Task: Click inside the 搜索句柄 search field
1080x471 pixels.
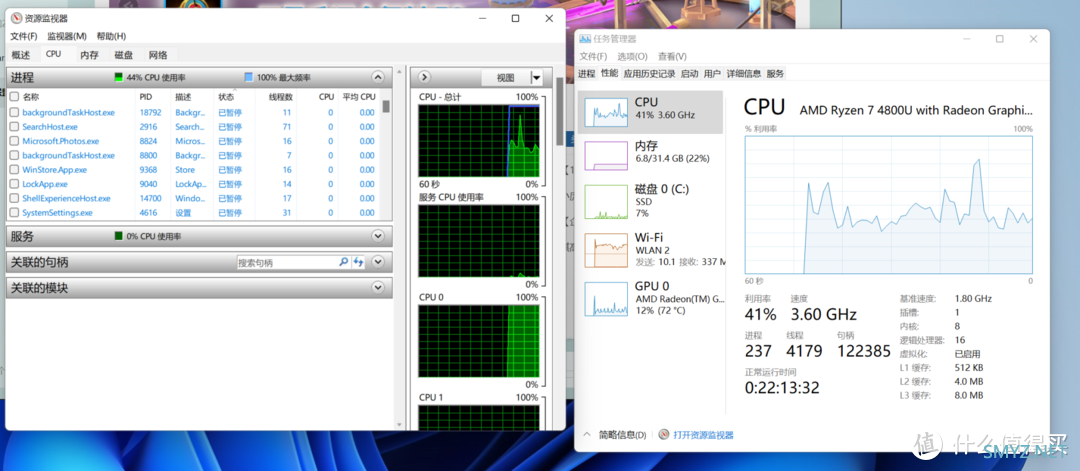Action: click(285, 262)
